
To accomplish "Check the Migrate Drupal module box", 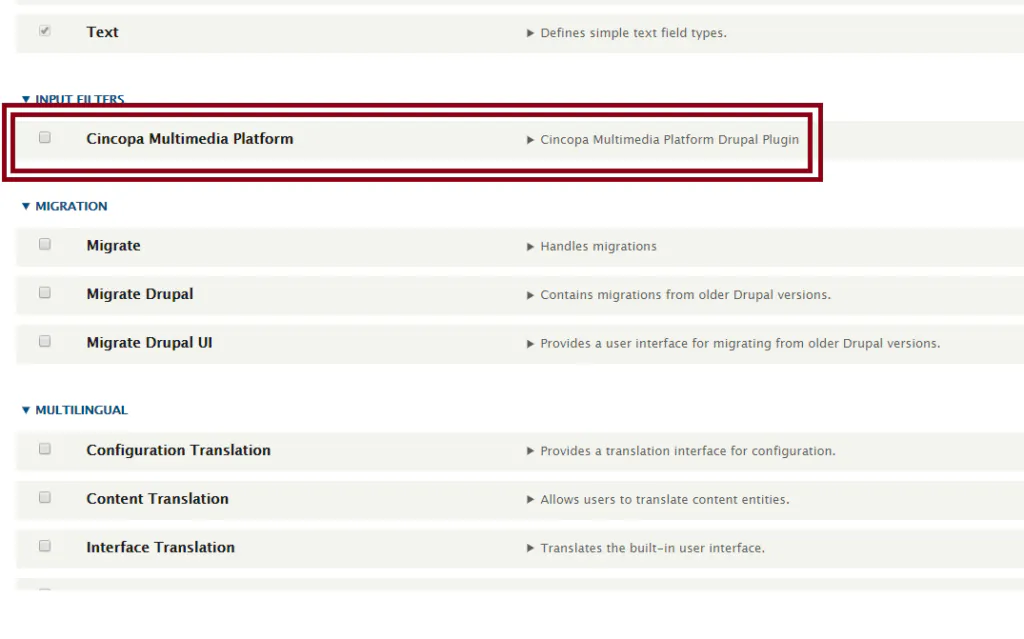I will pyautogui.click(x=44, y=293).
